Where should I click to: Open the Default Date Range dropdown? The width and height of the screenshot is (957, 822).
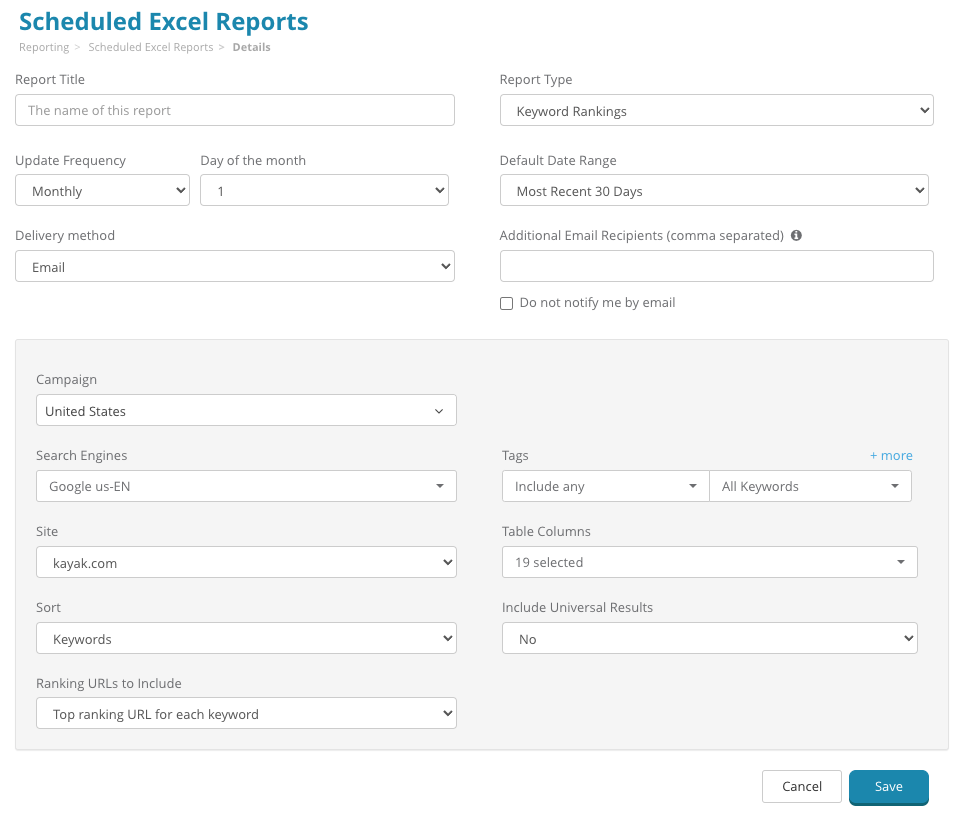pos(714,191)
